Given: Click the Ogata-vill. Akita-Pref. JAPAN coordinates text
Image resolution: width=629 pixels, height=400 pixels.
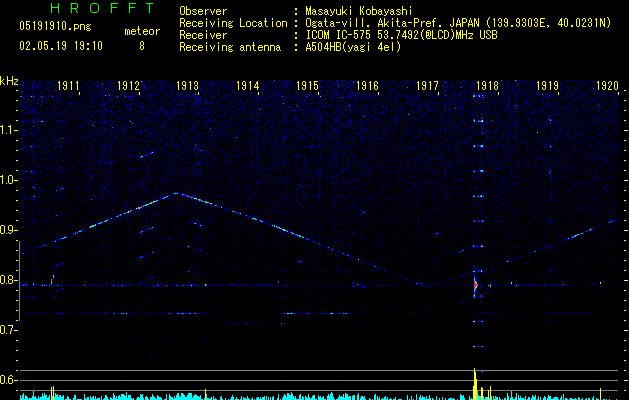Looking at the screenshot, I should [458, 23].
